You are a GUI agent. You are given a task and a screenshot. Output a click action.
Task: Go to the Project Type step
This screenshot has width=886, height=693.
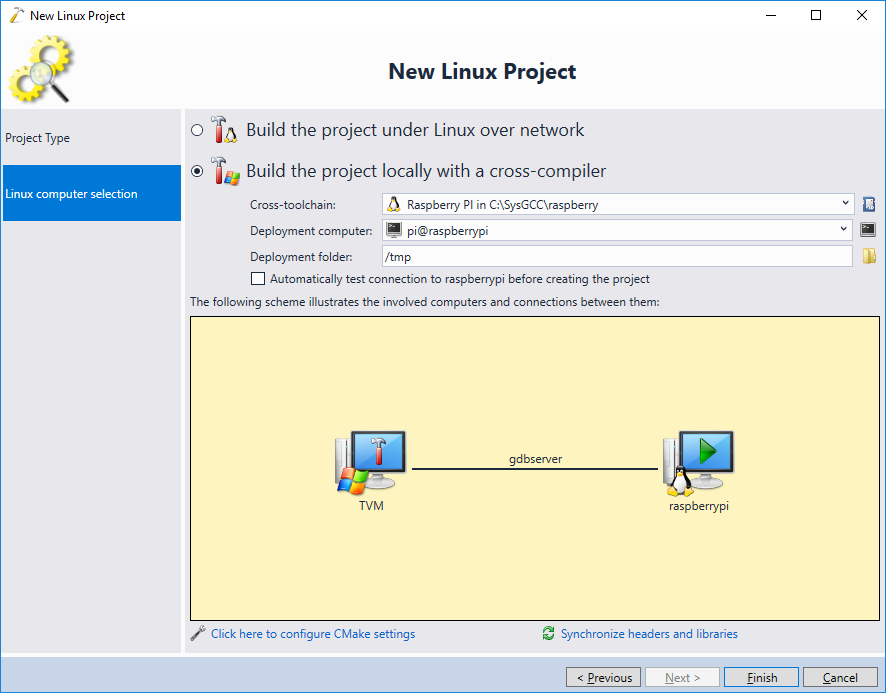tap(92, 138)
